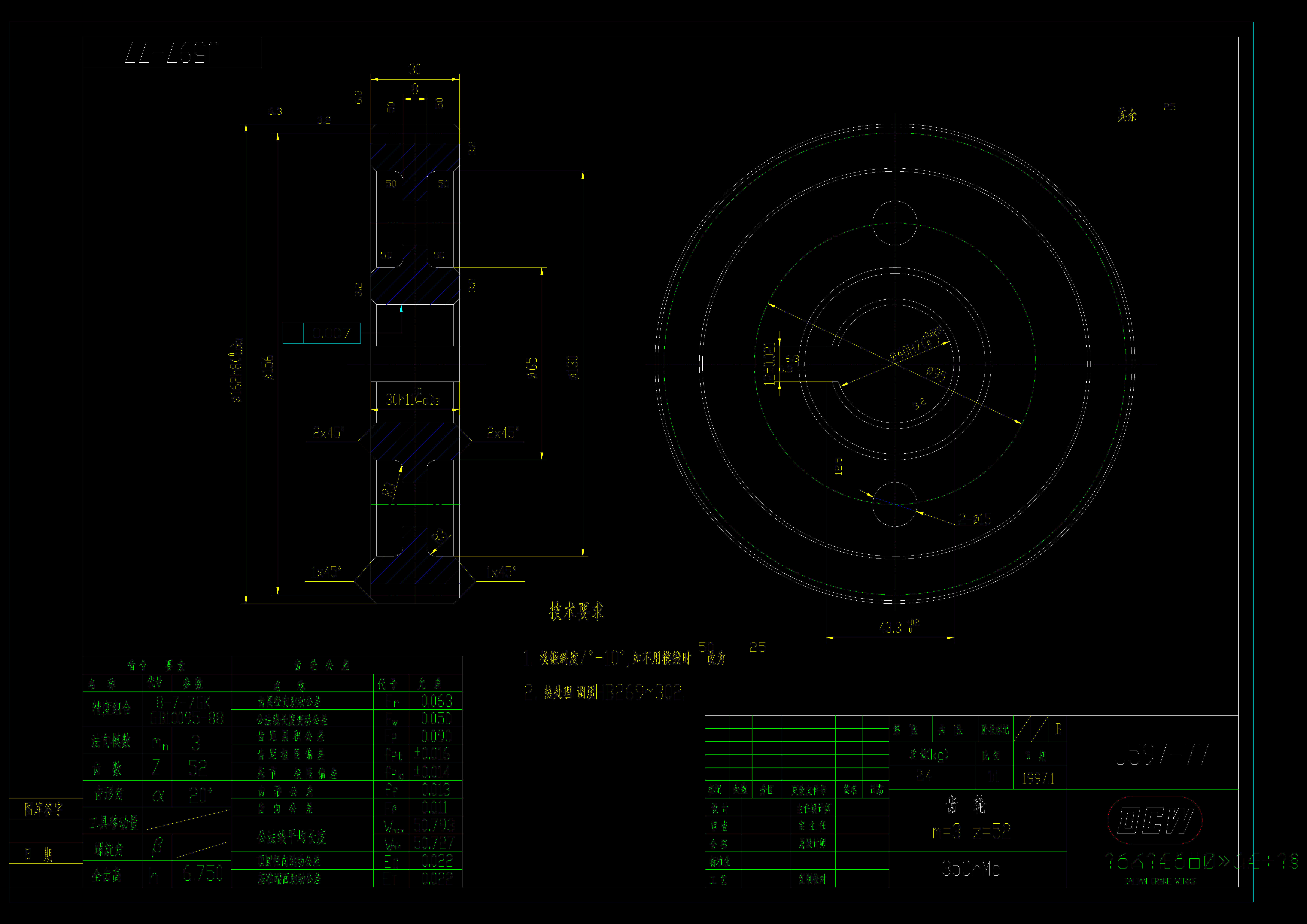Click the 啮合要素 table header

[x=156, y=665]
